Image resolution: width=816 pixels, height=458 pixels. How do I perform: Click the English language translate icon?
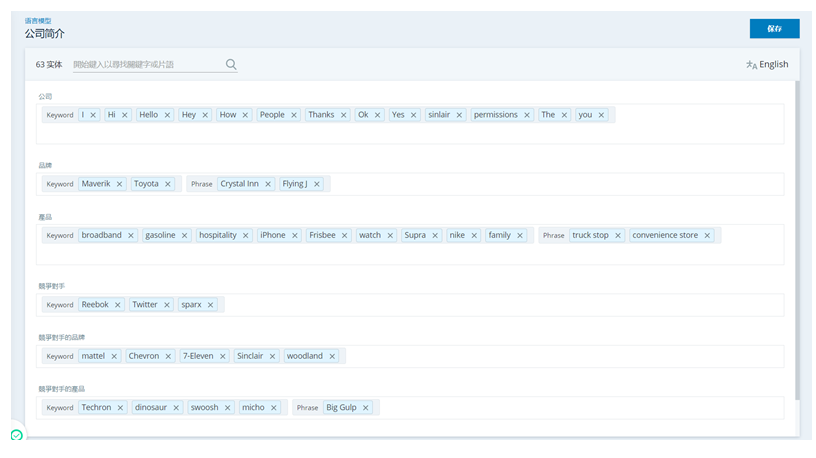[x=751, y=65]
